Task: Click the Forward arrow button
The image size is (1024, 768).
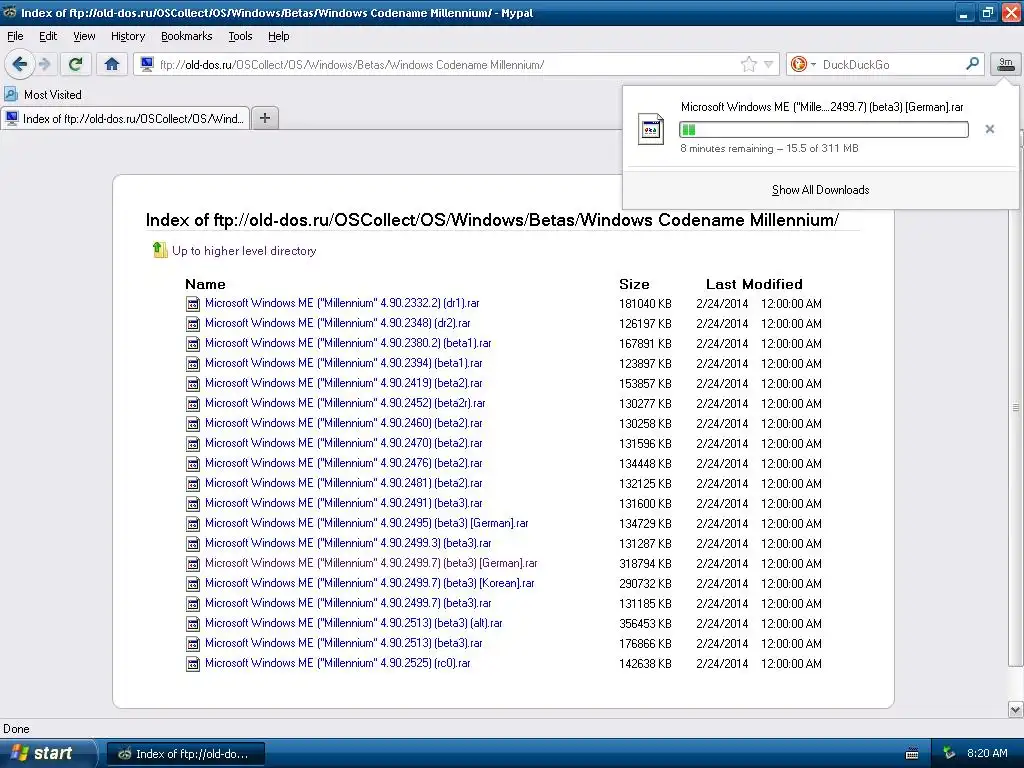Action: coord(44,64)
